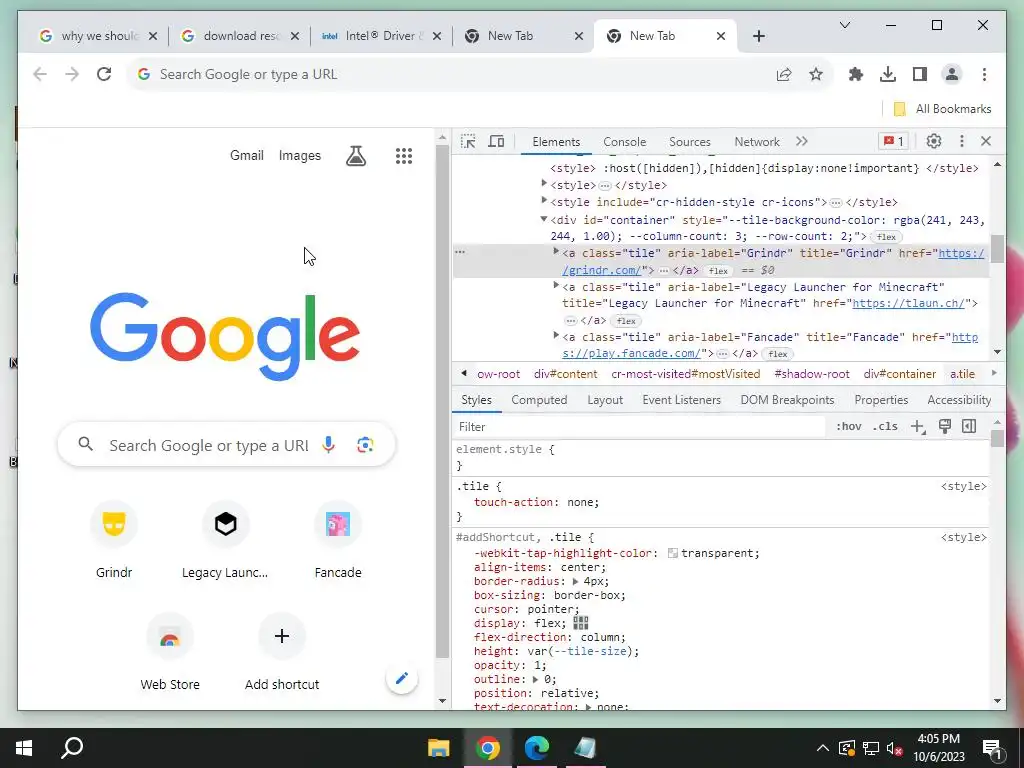
Task: Follow the https://tlaun.ch/ link in DOM
Action: (x=908, y=303)
